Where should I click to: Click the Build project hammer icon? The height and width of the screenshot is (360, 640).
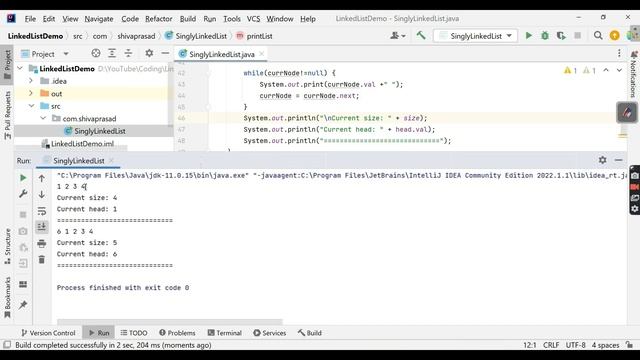pyautogui.click(x=421, y=36)
